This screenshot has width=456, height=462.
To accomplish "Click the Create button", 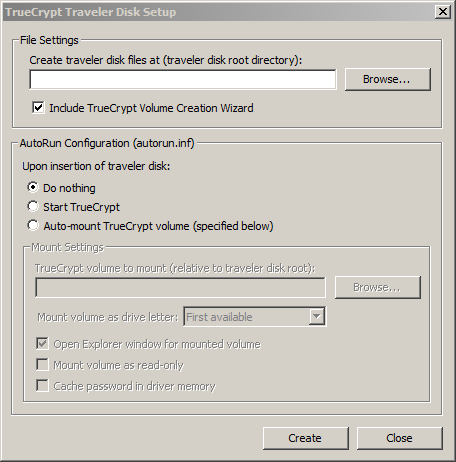I will coord(306,438).
